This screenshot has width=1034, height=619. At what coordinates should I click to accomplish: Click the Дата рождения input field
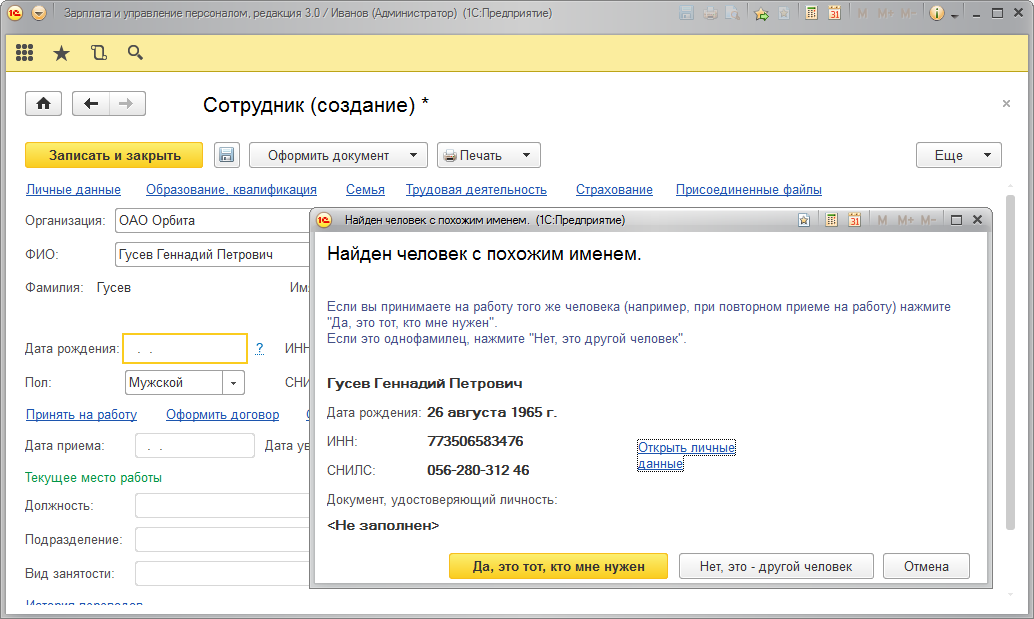184,349
